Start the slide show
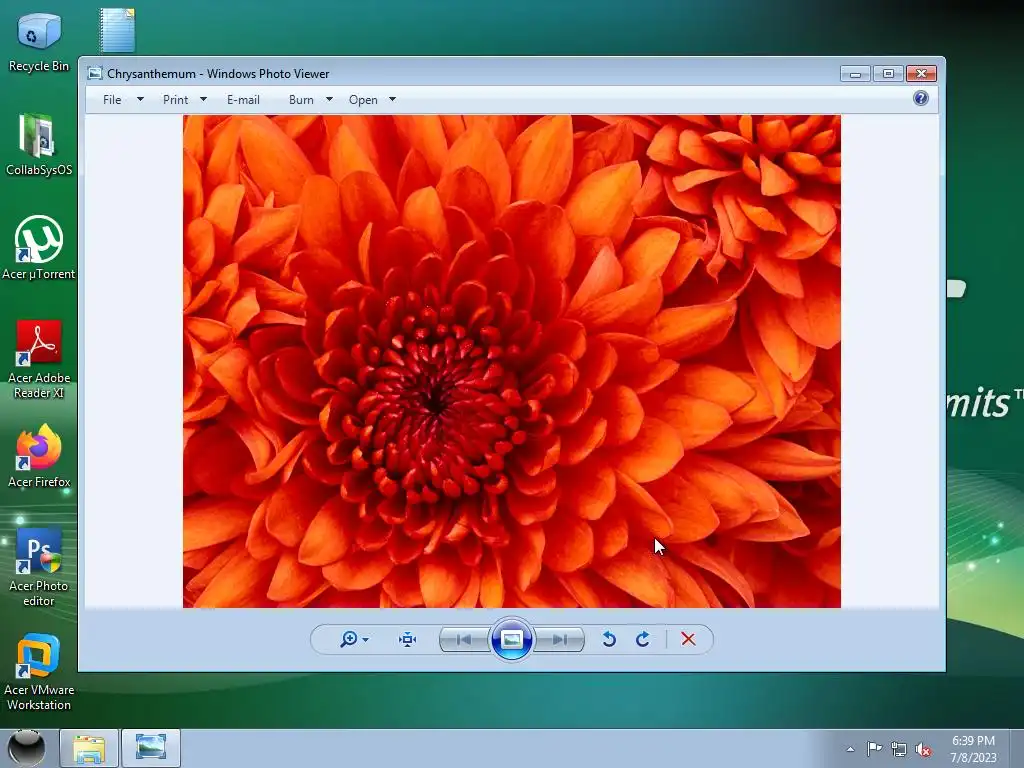 pyautogui.click(x=511, y=639)
